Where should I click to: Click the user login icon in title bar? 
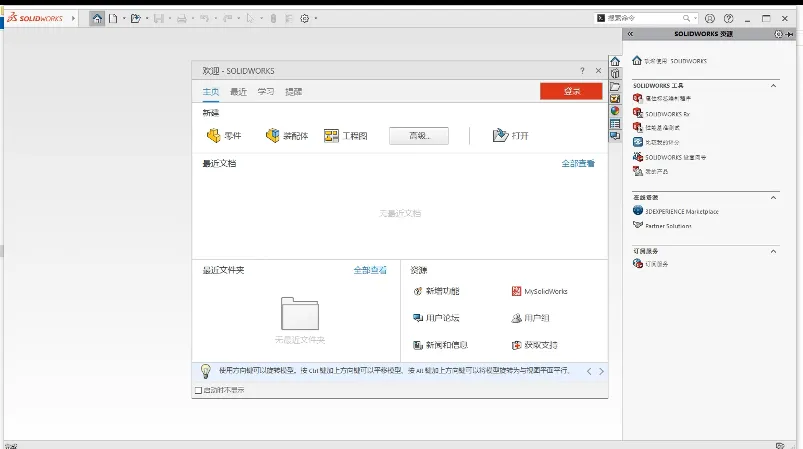(710, 18)
